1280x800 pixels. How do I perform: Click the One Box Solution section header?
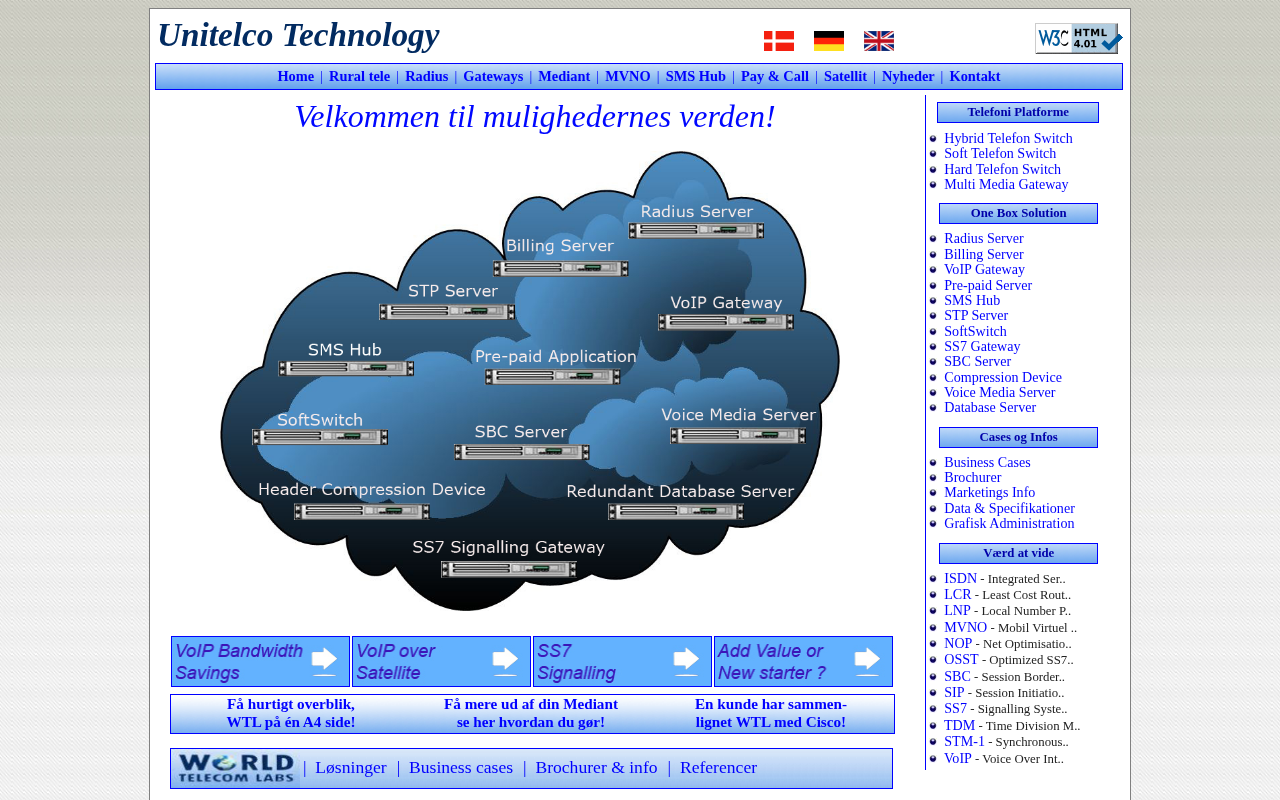1018,214
